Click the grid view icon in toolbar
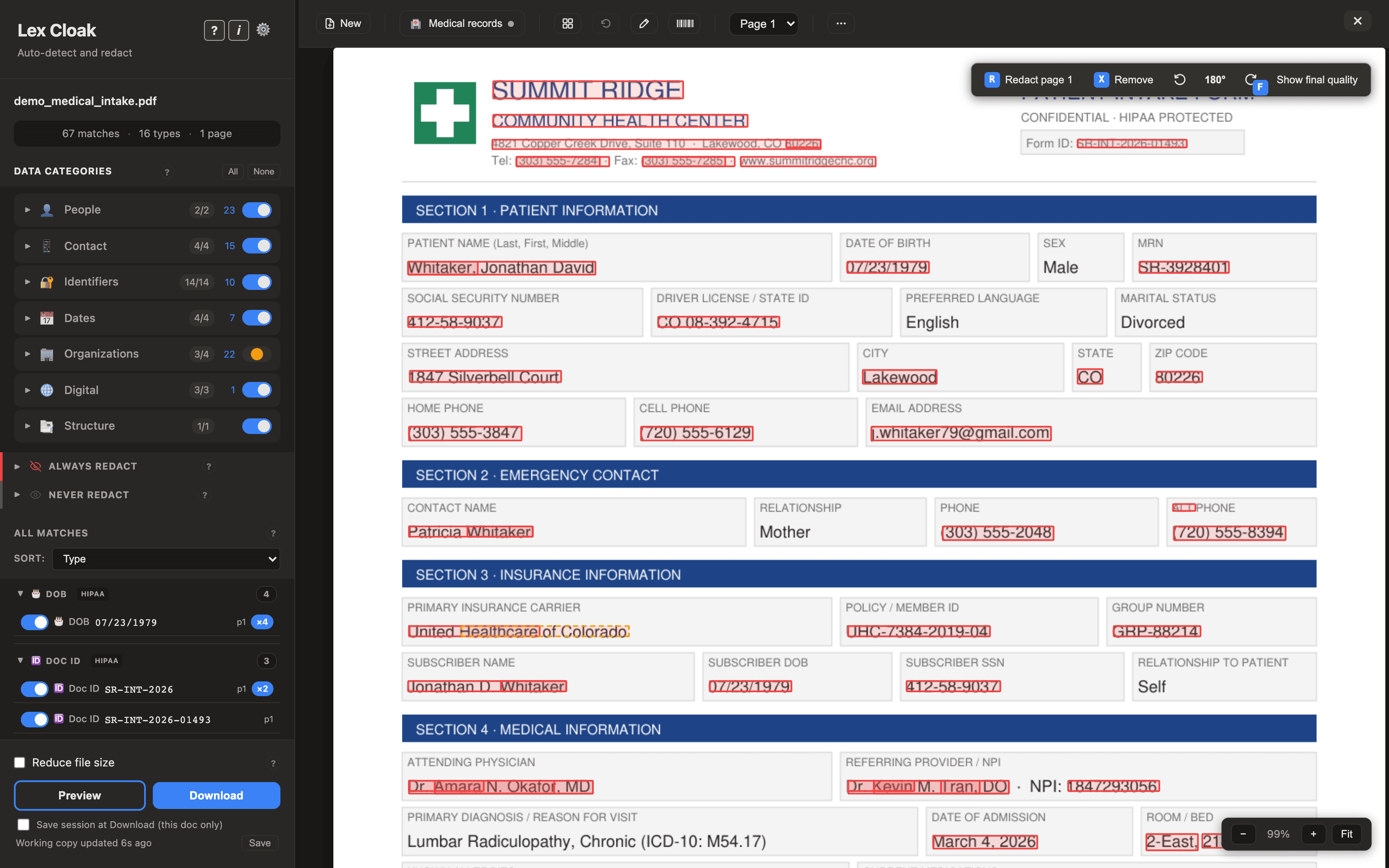This screenshot has width=1389, height=868. [567, 23]
